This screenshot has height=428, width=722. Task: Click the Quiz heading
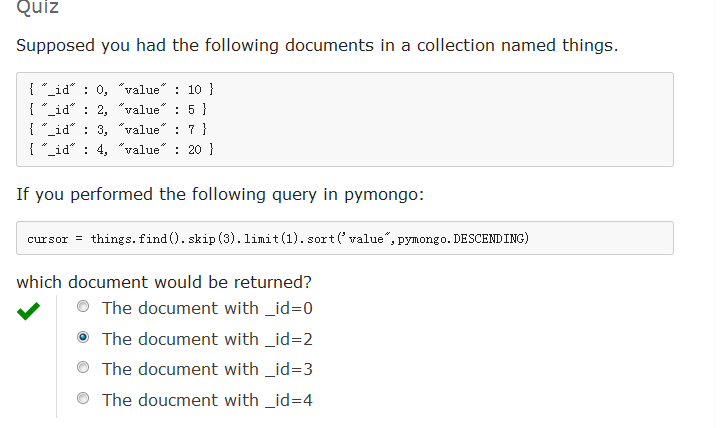point(38,8)
